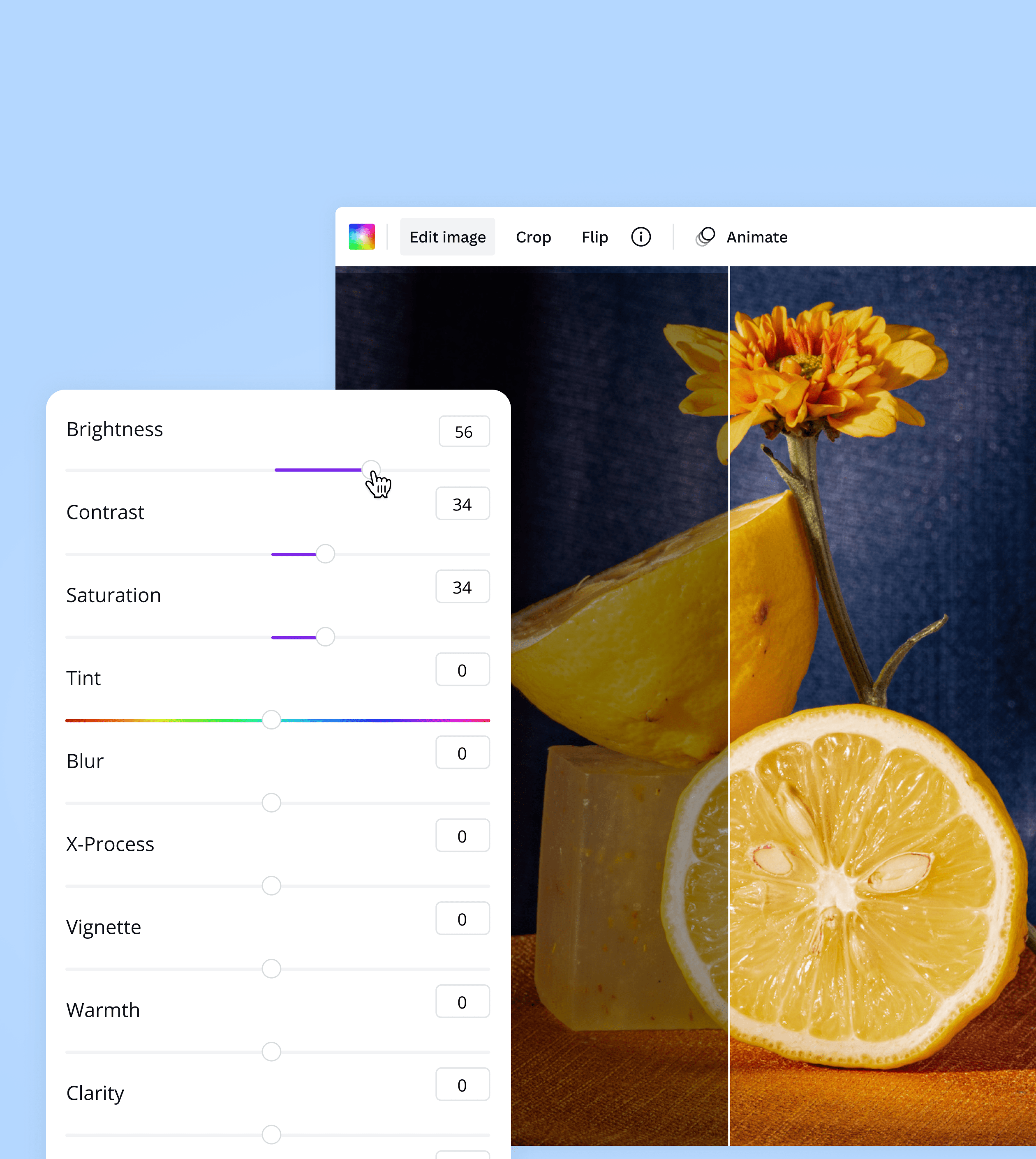Select the Clarity slider knob

271,1134
